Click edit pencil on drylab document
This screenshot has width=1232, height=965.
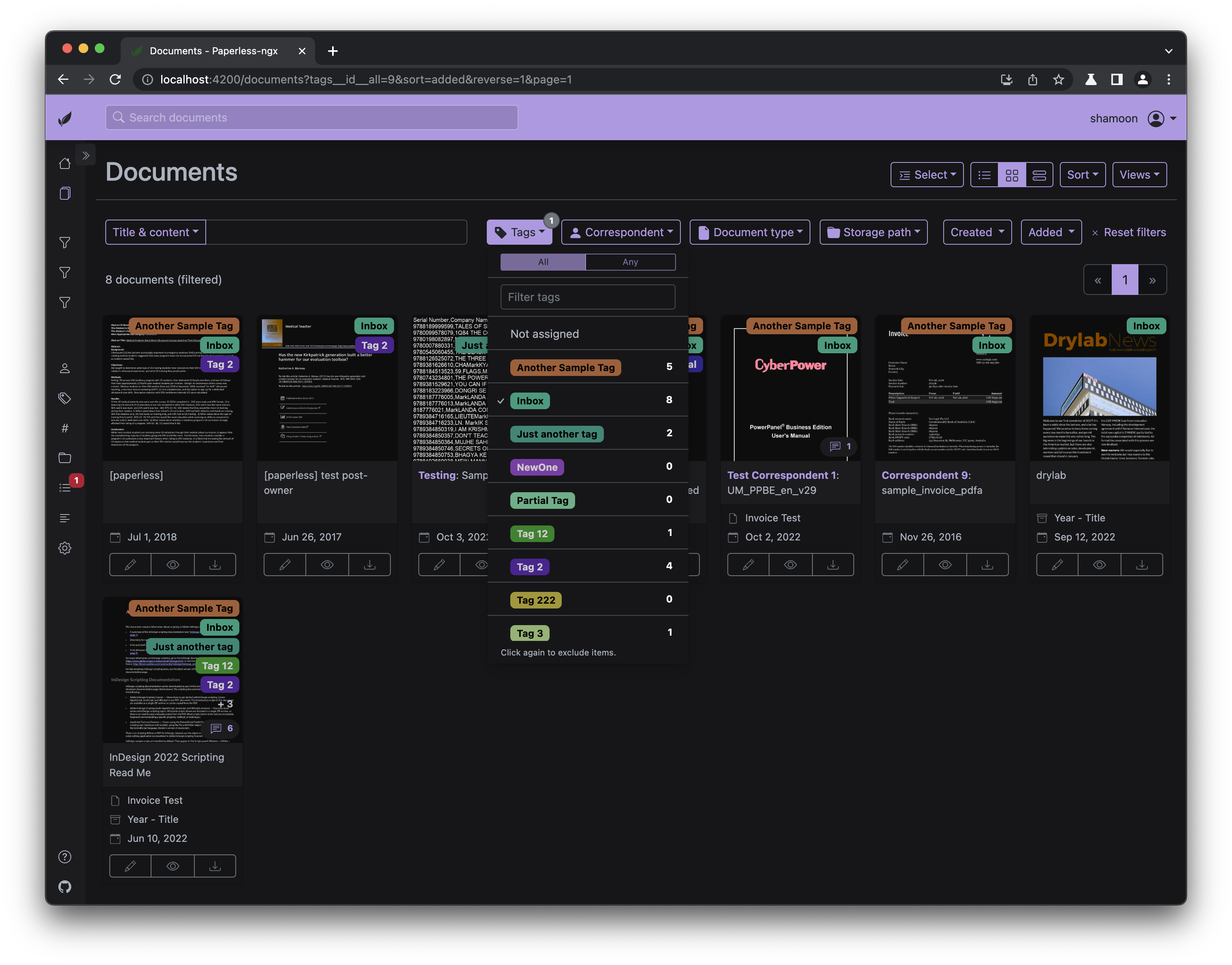tap(1057, 564)
